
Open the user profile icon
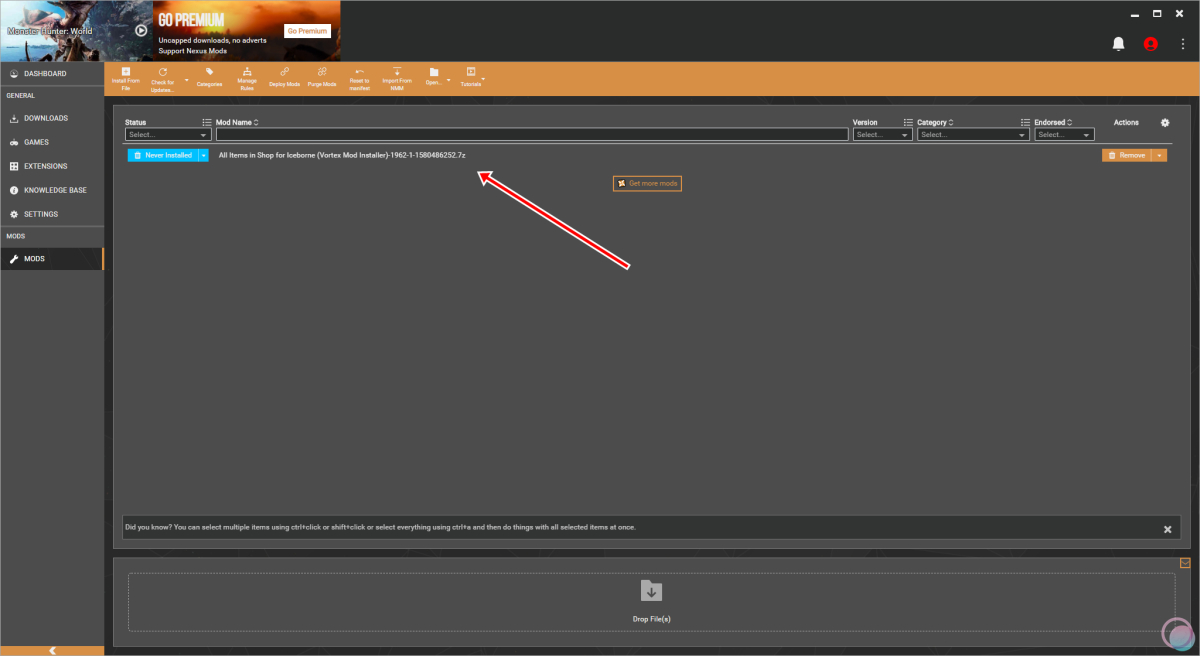point(1151,44)
